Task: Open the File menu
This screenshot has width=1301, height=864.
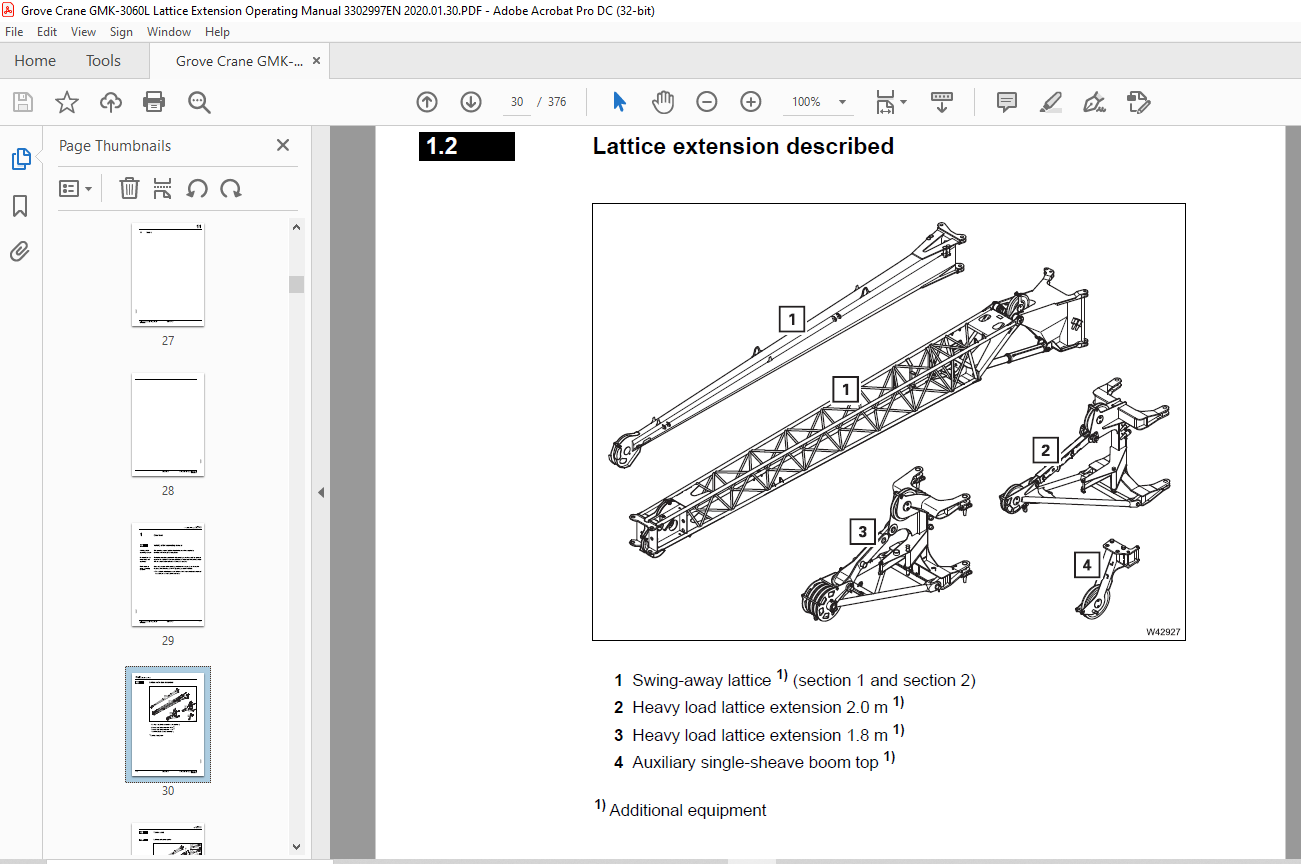Action: tap(15, 32)
